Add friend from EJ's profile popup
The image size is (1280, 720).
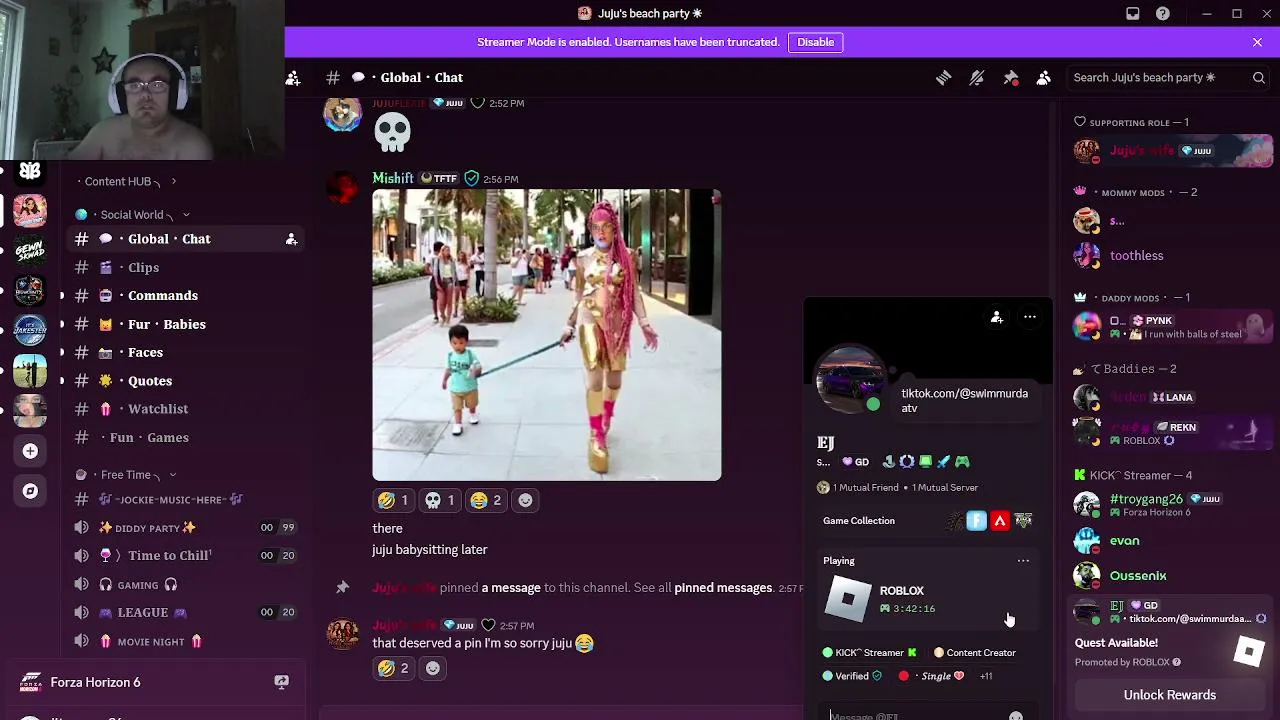(x=997, y=318)
